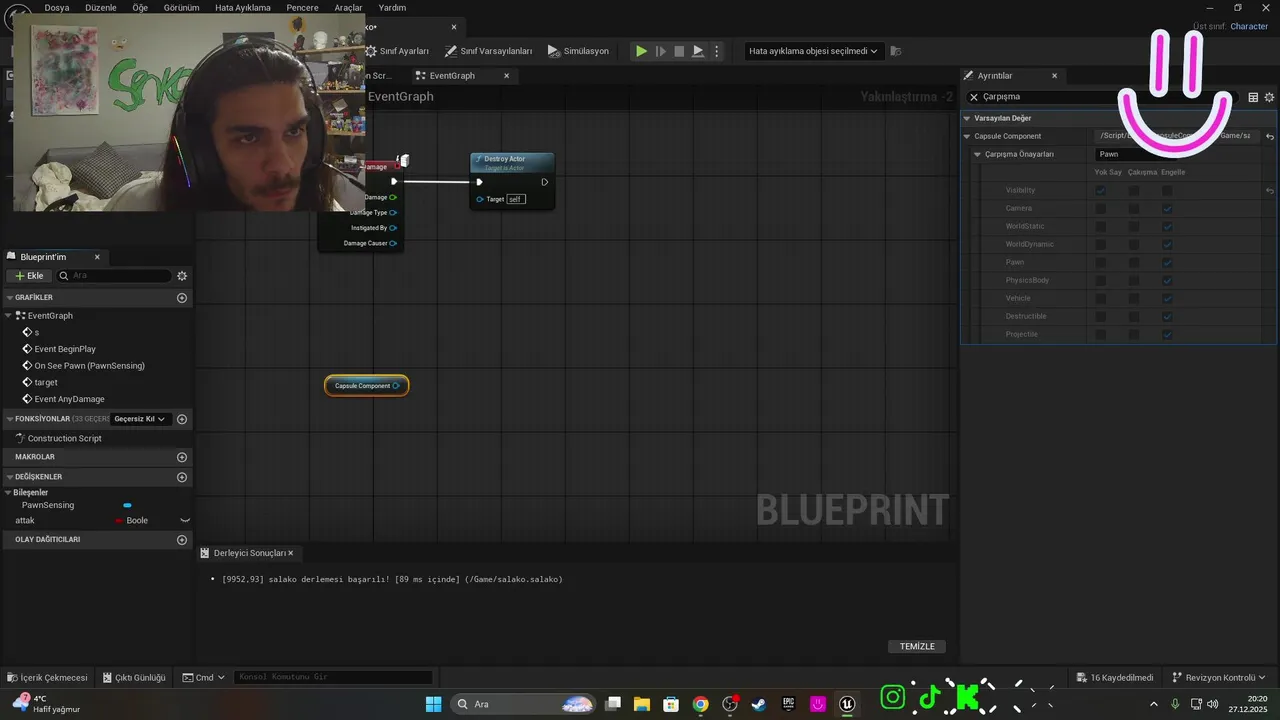This screenshot has height=720, width=1280.
Task: Toggle Visibility Yok Say checkbox
Action: (x=1101, y=190)
